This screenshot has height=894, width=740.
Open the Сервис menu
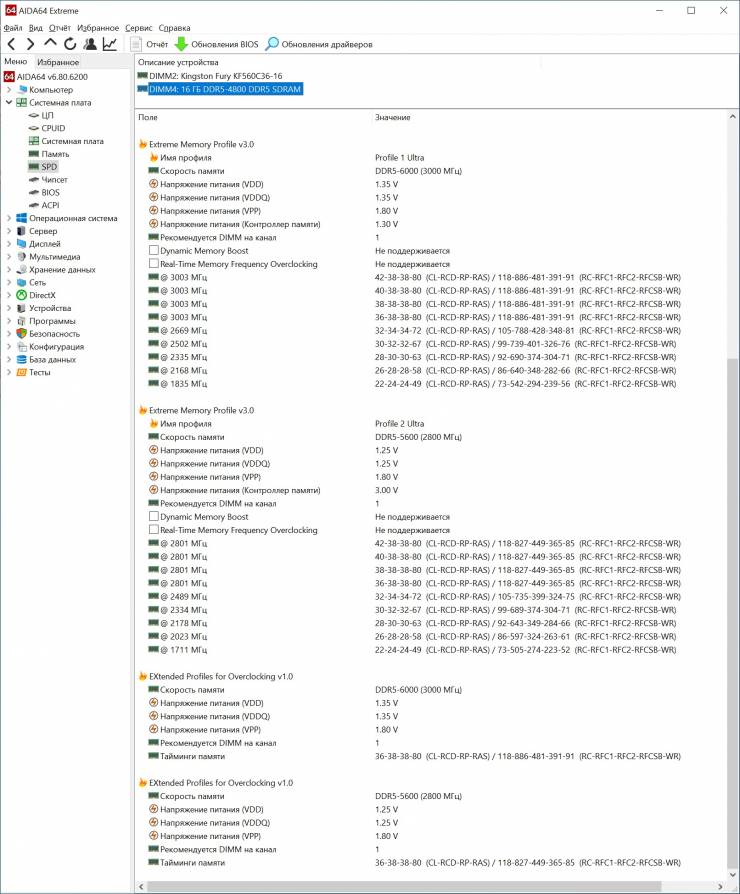click(x=139, y=27)
